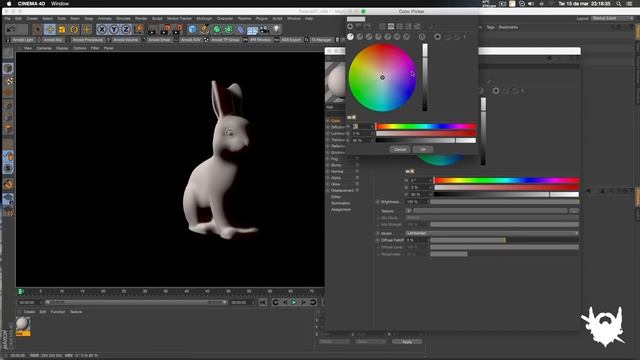Click the Diffuse Falloff slider
This screenshot has height=360, width=640.
(x=504, y=240)
